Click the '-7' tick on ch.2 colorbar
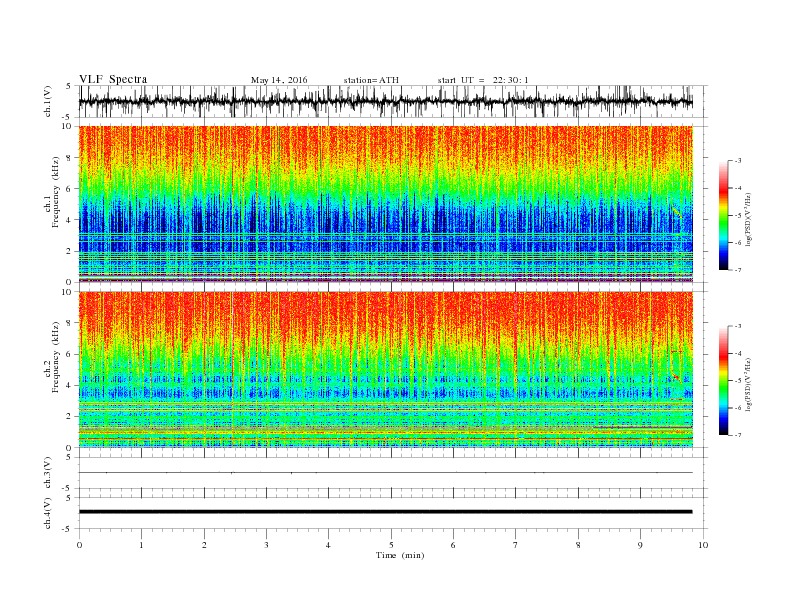 coord(738,435)
